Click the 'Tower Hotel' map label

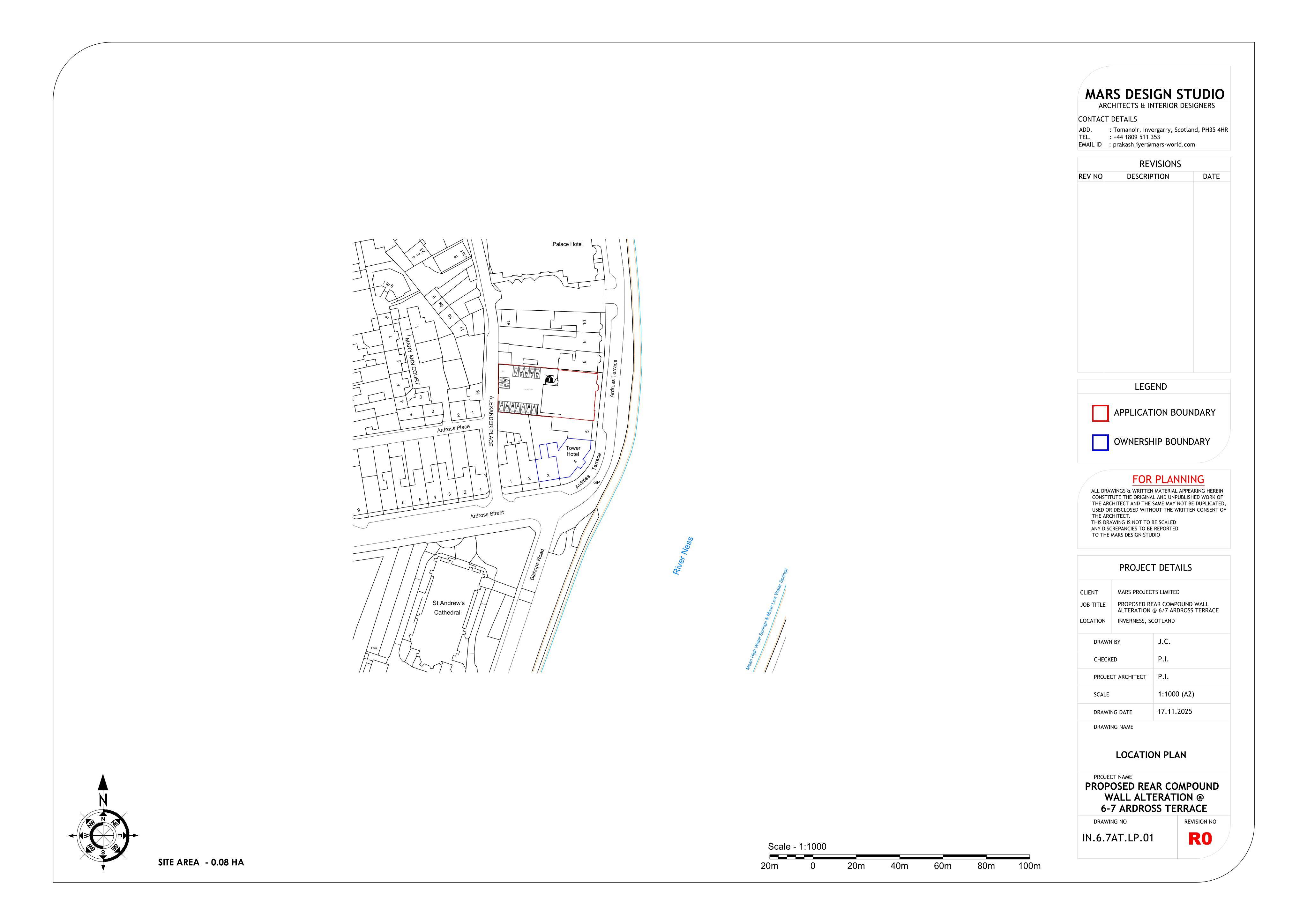pyautogui.click(x=573, y=451)
